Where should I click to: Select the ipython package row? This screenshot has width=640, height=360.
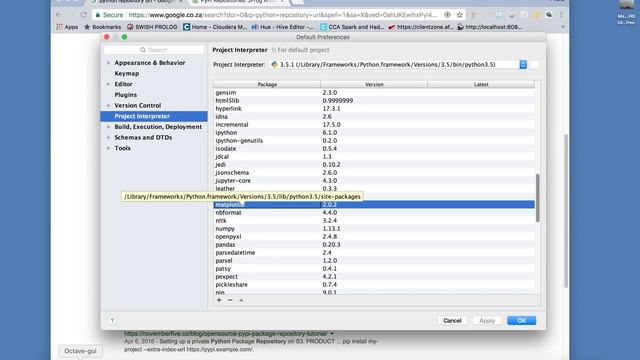[374, 133]
